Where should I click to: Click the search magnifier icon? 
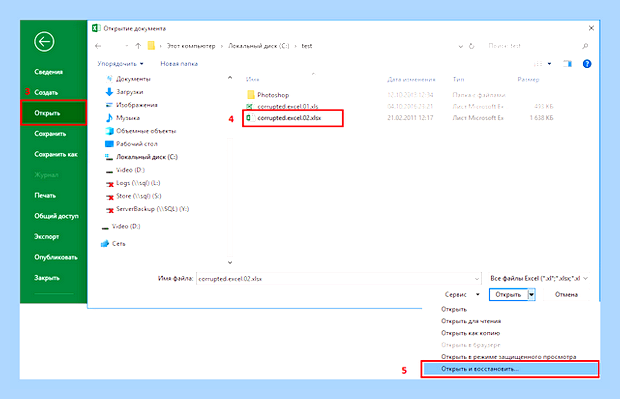pyautogui.click(x=585, y=46)
